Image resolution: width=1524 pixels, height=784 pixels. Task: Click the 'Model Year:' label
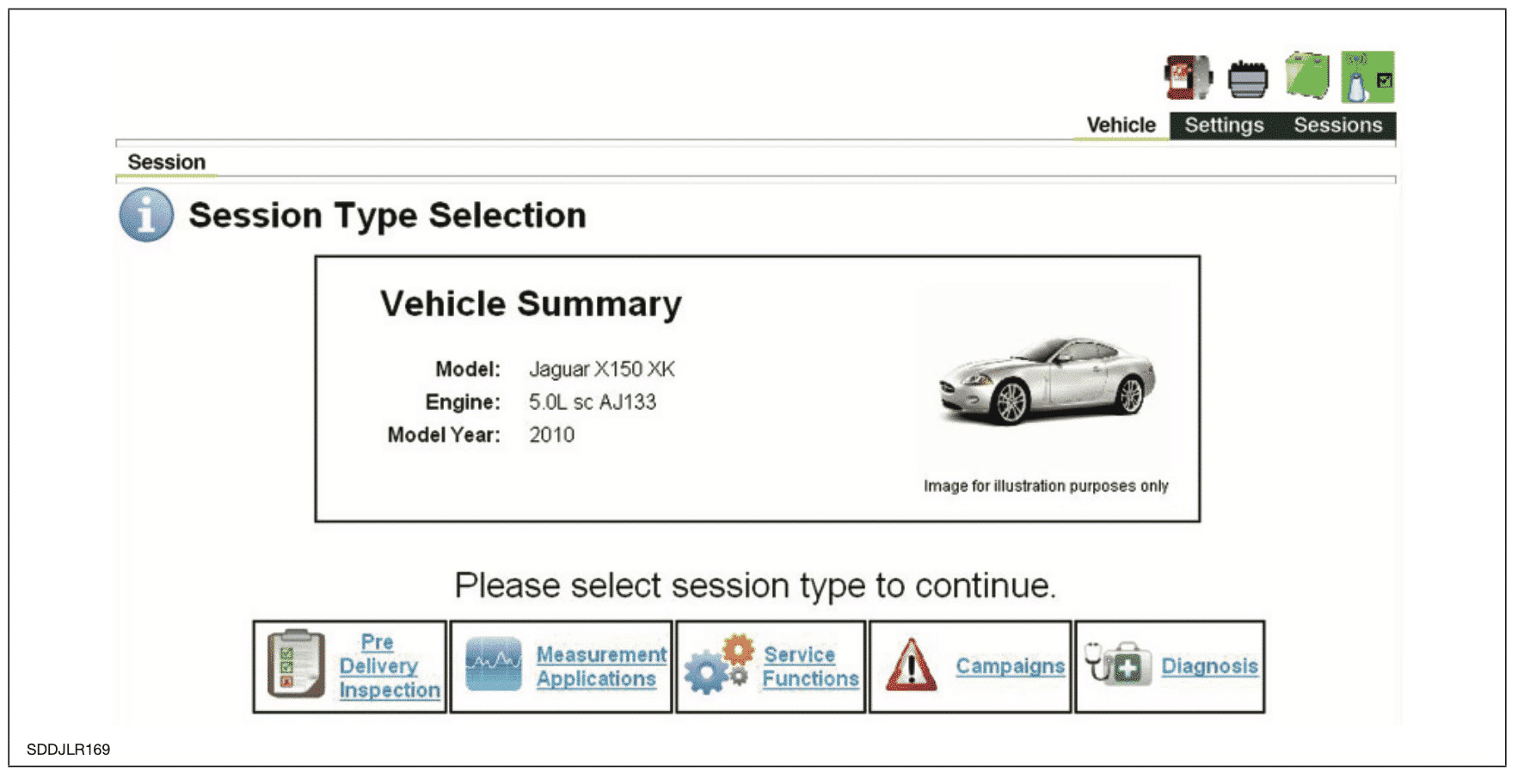443,435
